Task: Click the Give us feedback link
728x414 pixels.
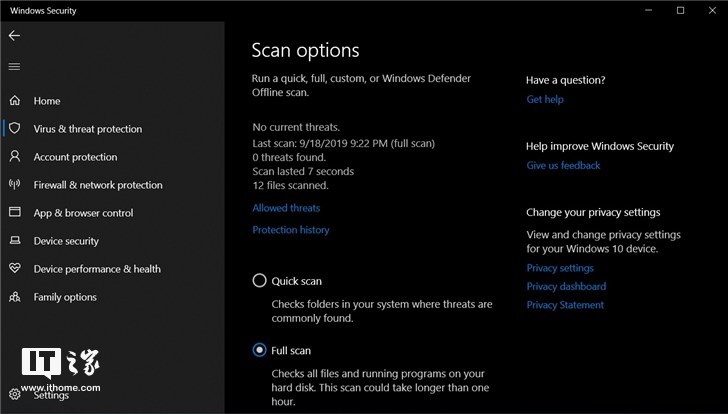Action: pyautogui.click(x=563, y=165)
